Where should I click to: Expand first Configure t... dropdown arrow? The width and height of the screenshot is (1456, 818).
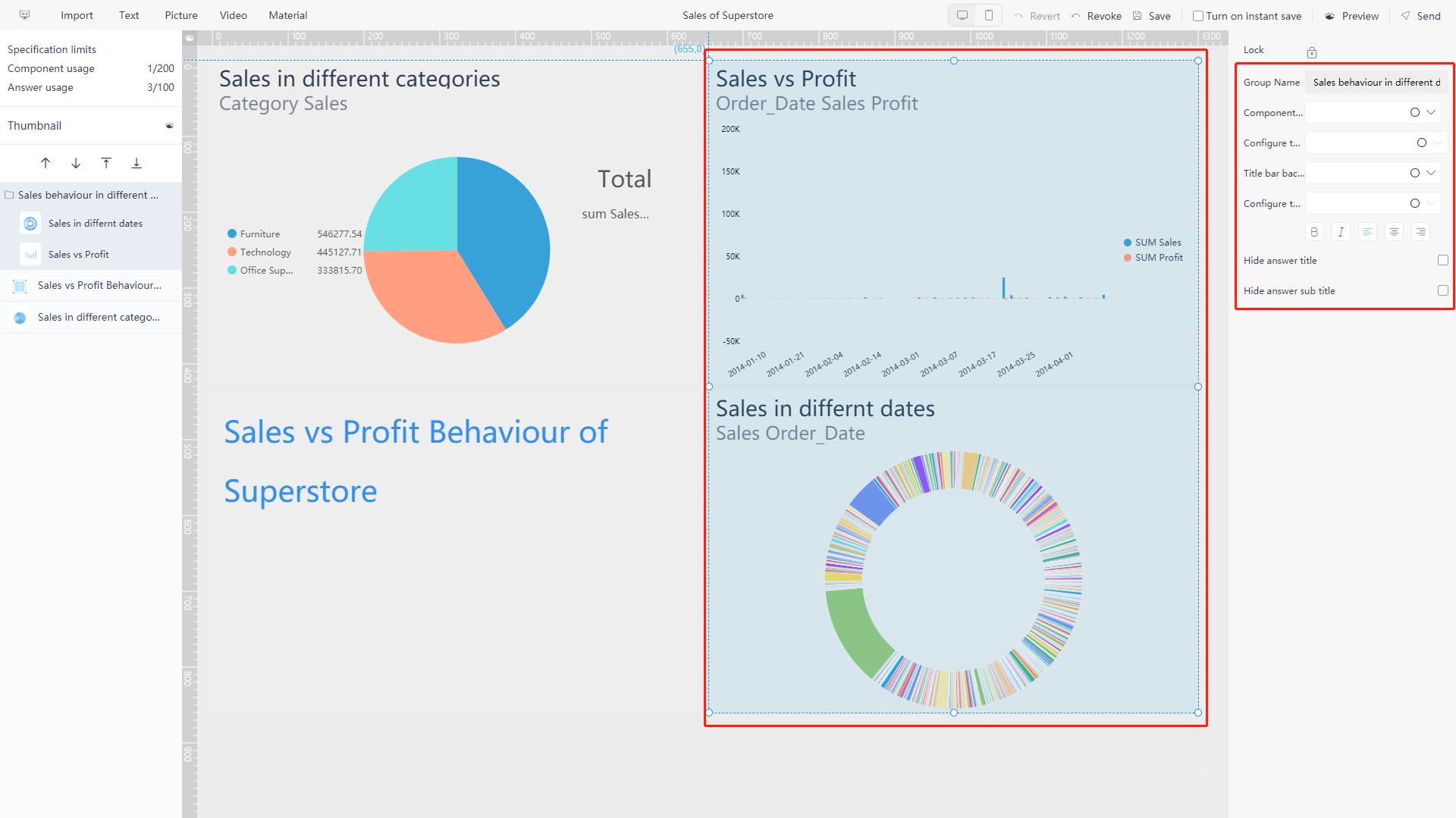(x=1438, y=143)
